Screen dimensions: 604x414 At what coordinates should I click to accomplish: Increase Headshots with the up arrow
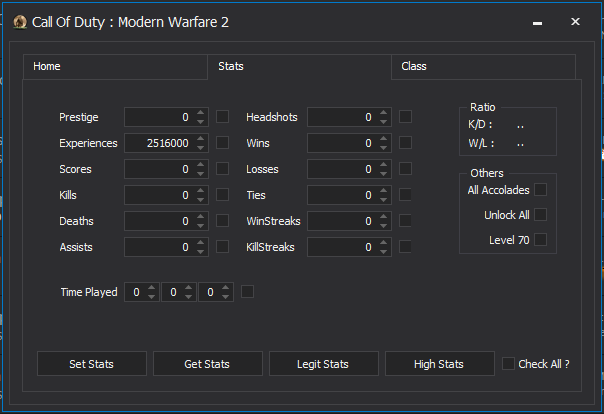point(383,112)
